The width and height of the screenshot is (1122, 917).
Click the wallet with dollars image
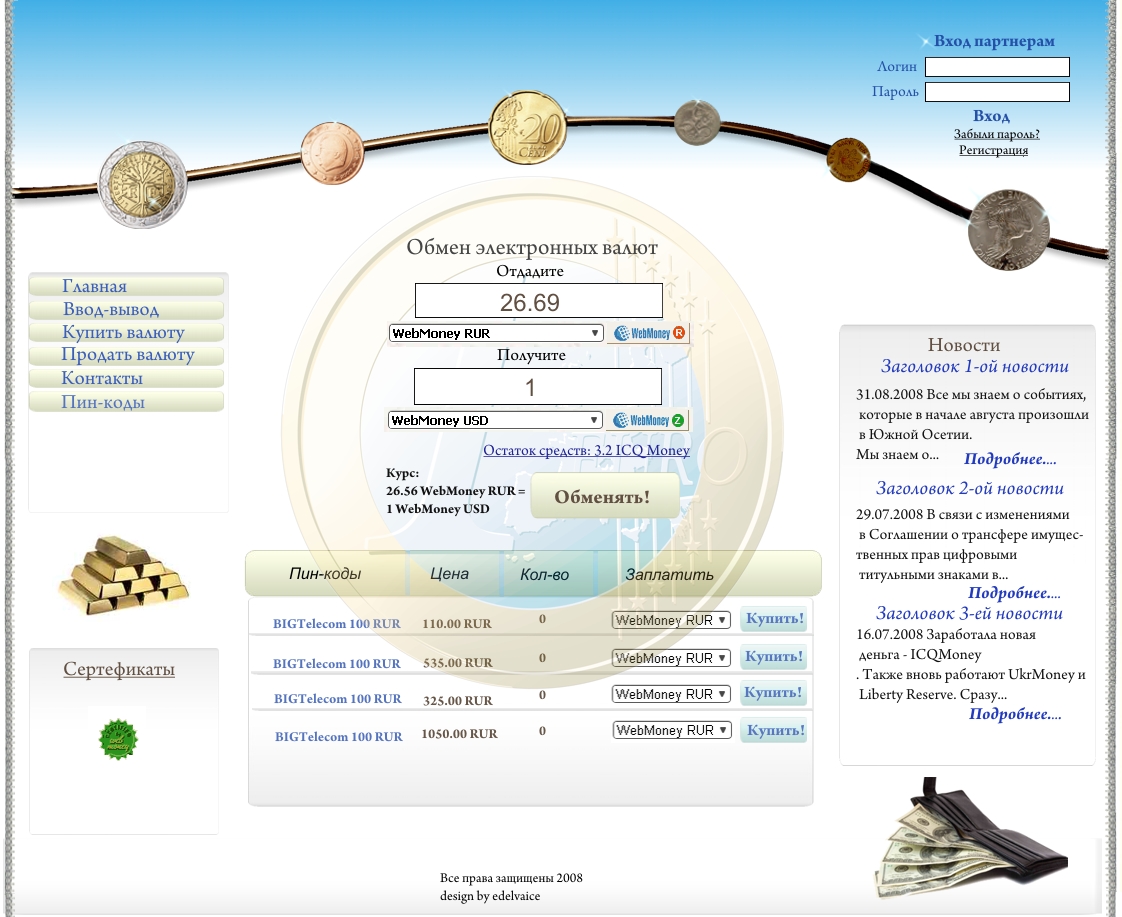click(970, 838)
